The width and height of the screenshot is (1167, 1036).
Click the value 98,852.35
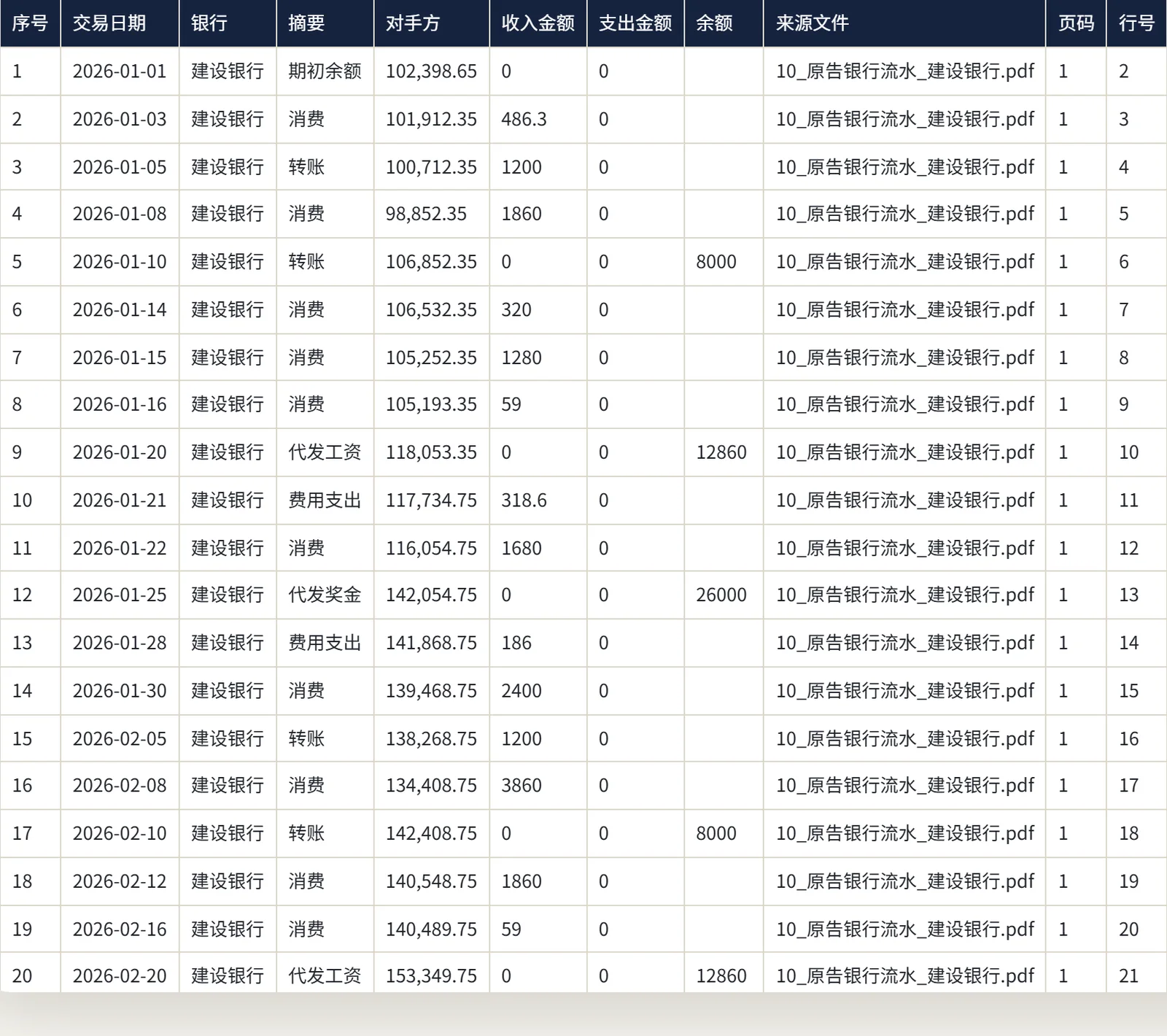(x=426, y=214)
